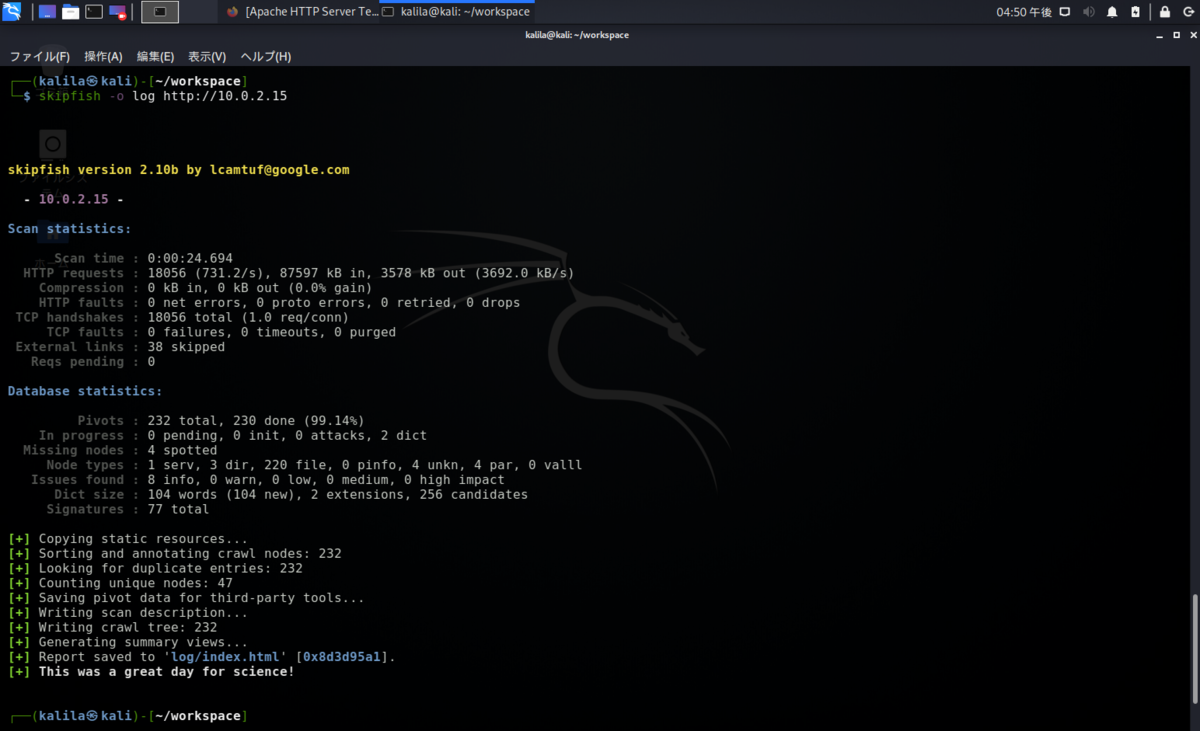The width and height of the screenshot is (1200, 731).
Task: Click the volume speaker tray icon
Action: coord(1089,12)
